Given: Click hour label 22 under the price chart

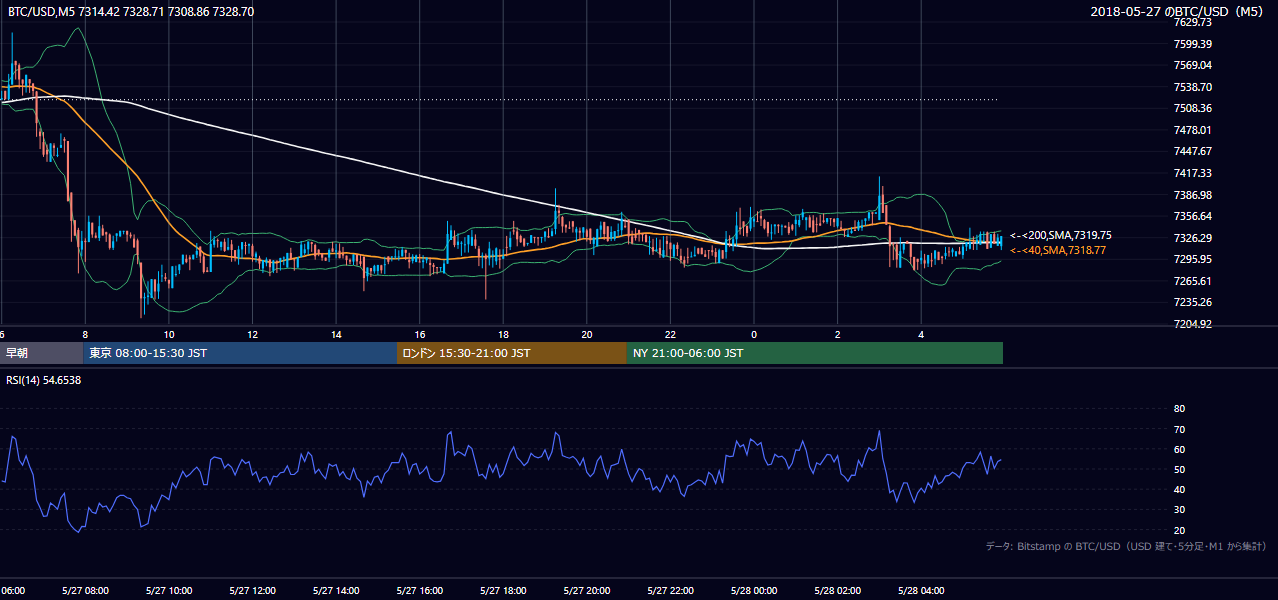Looking at the screenshot, I should click(x=670, y=334).
